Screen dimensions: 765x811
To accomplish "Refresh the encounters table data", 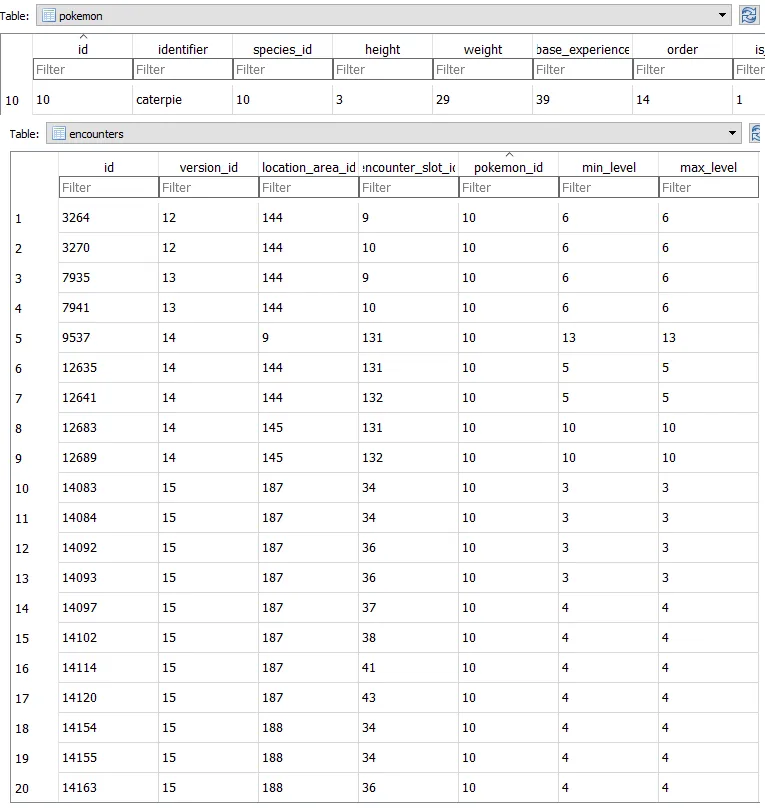I will pyautogui.click(x=757, y=133).
